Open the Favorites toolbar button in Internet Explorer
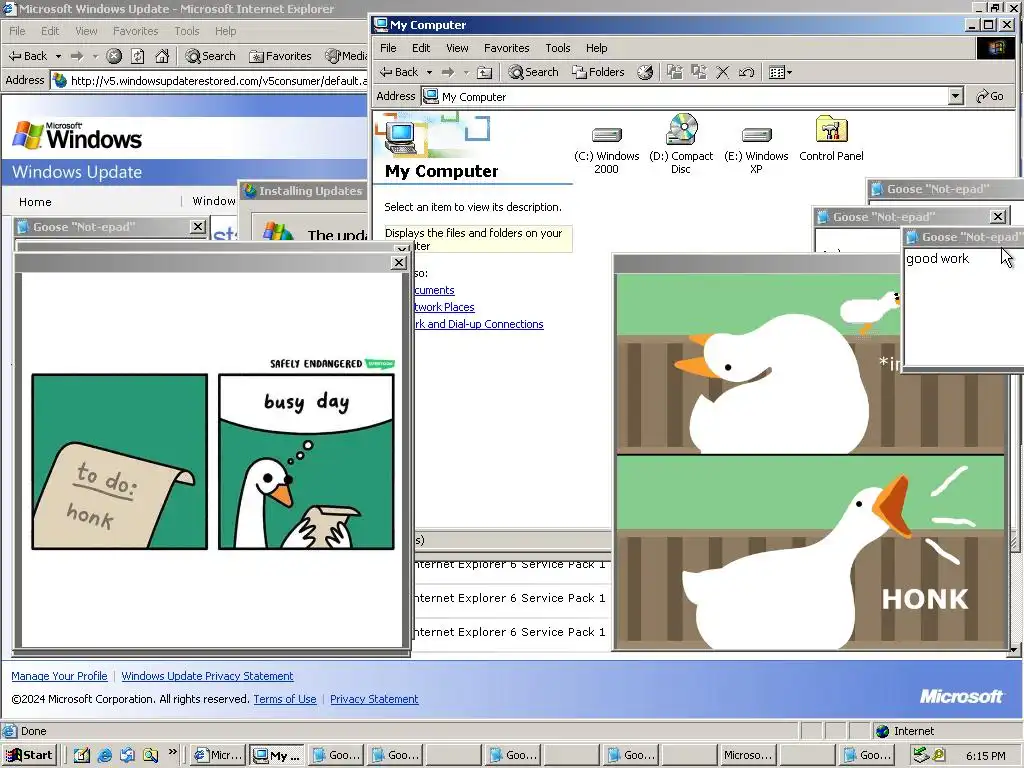Screen dimensions: 1024x768 click(281, 56)
